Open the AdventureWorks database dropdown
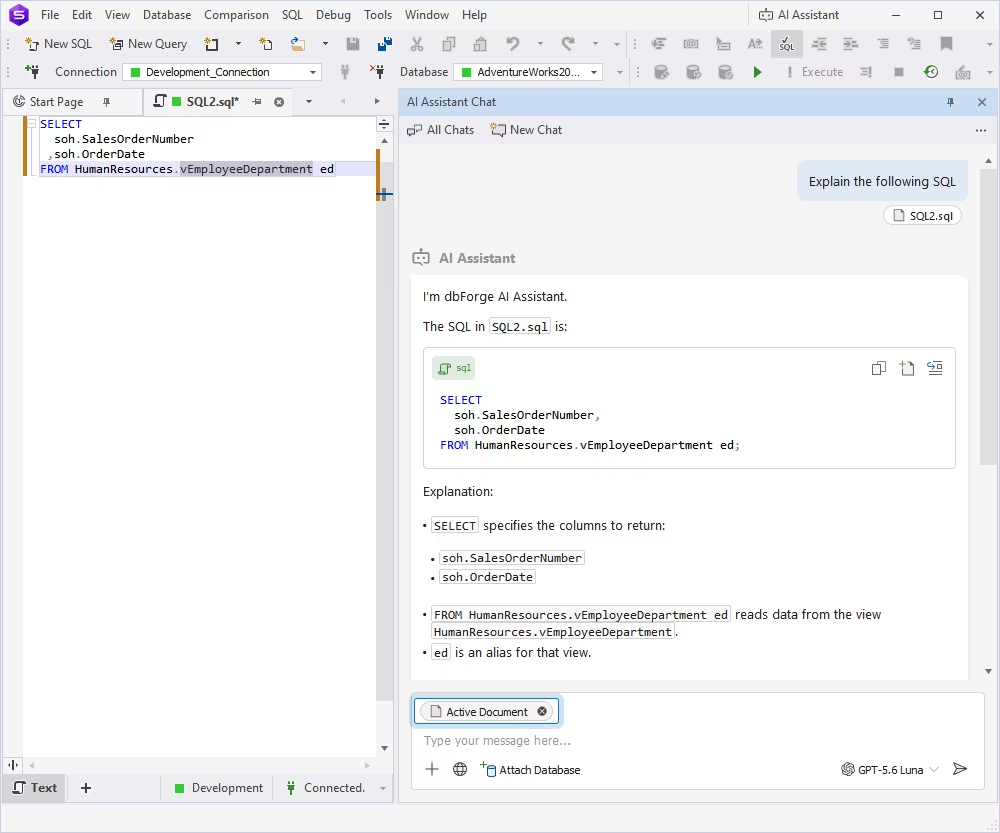 click(x=594, y=72)
